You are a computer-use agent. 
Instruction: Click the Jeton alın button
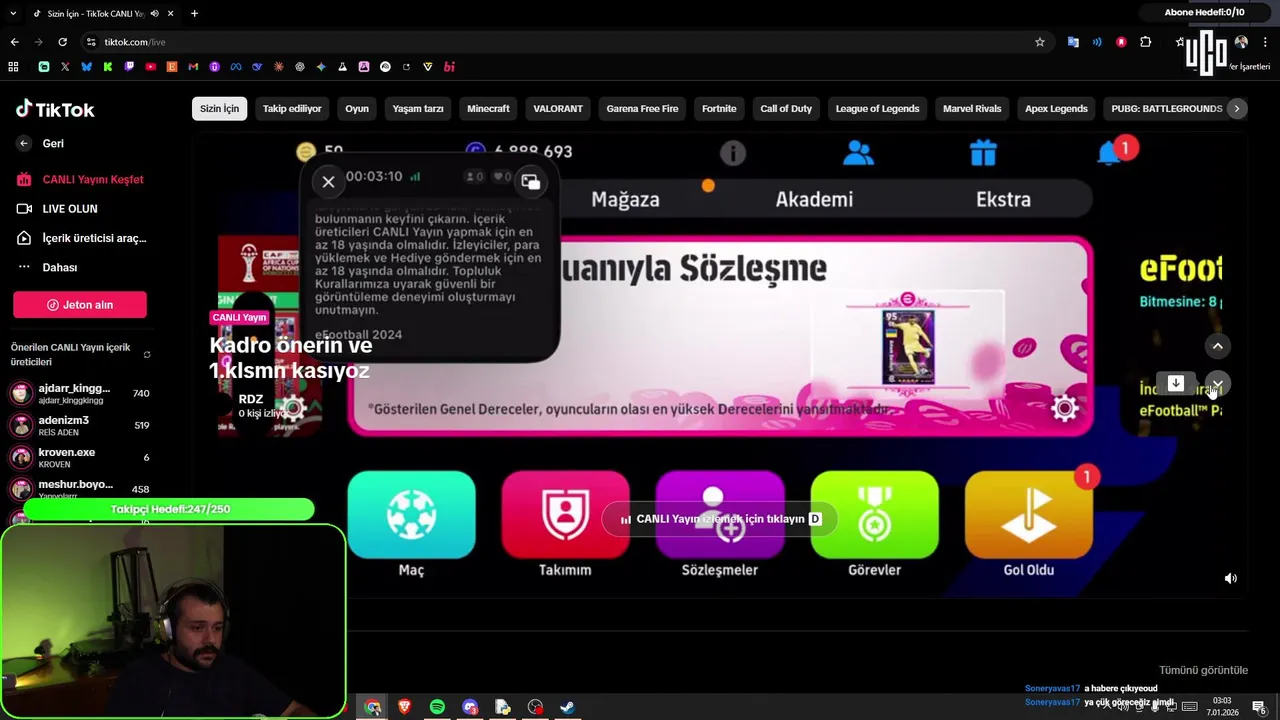(x=80, y=305)
